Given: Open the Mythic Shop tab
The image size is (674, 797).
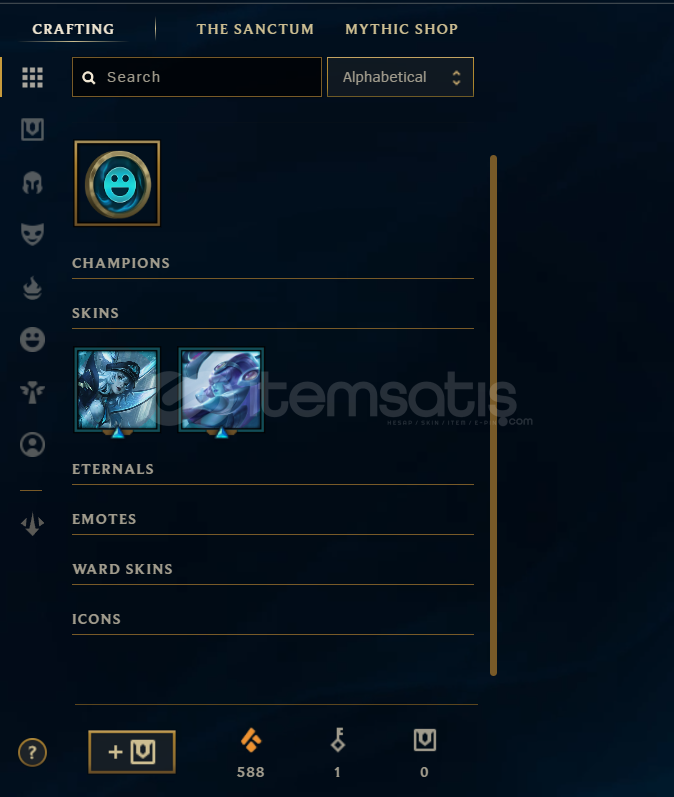Looking at the screenshot, I should pos(402,29).
